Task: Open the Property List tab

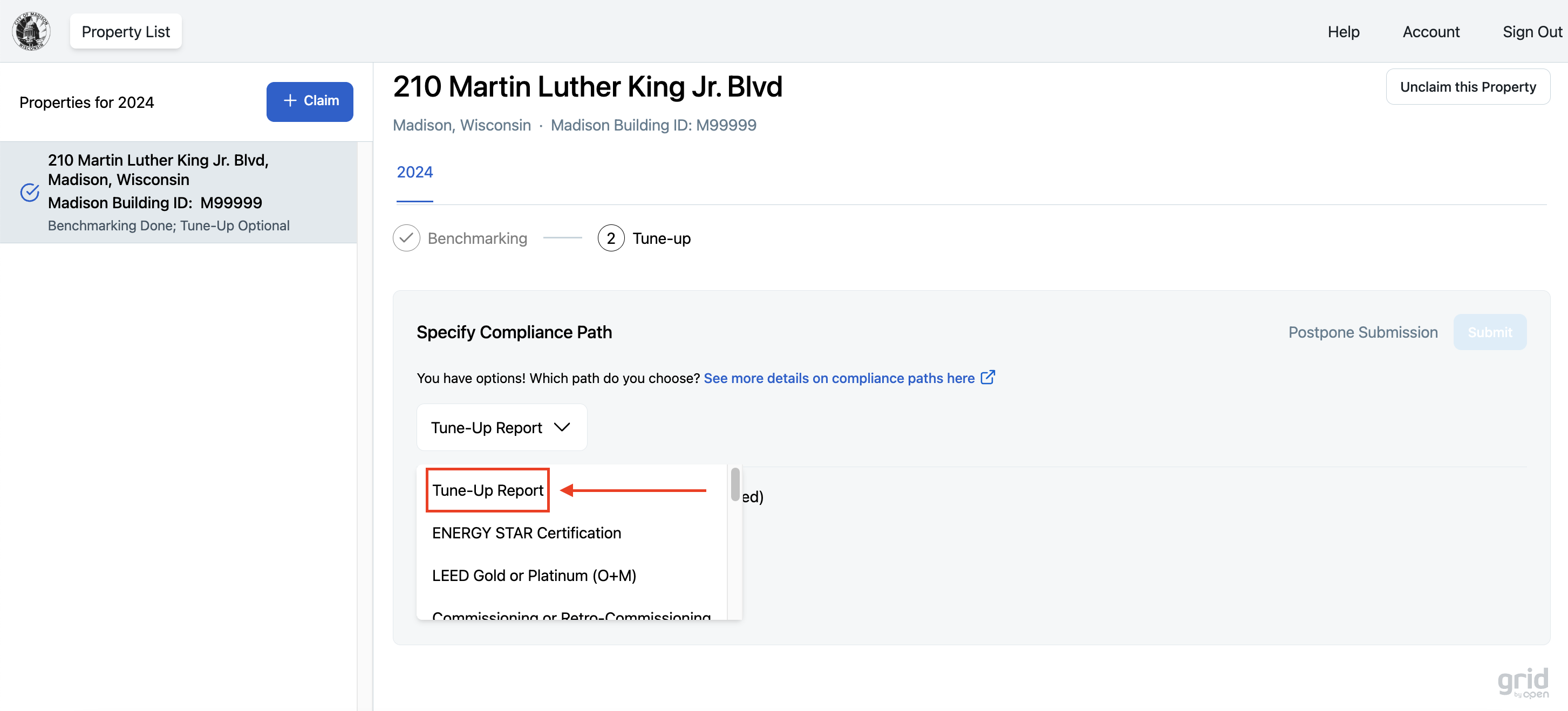Action: [x=125, y=32]
